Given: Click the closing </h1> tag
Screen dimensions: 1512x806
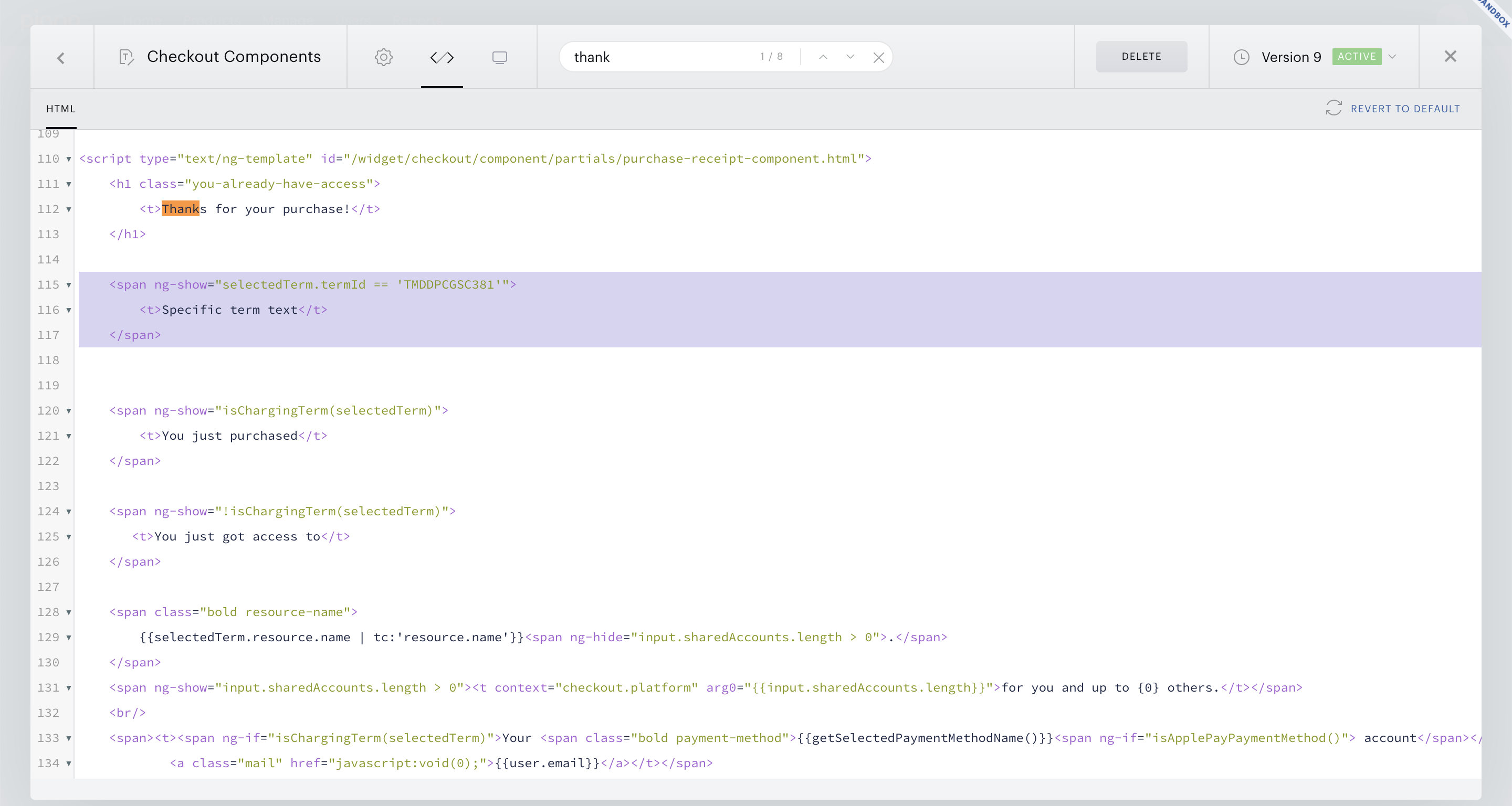Looking at the screenshot, I should pos(128,234).
